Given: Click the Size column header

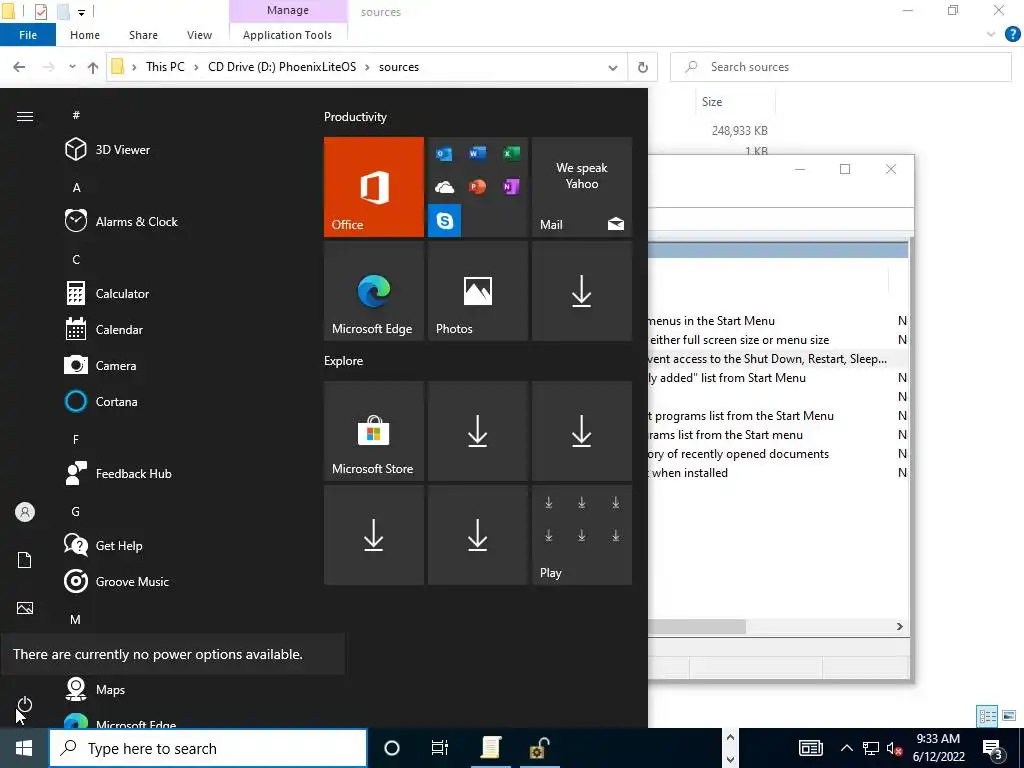Looking at the screenshot, I should 712,102.
